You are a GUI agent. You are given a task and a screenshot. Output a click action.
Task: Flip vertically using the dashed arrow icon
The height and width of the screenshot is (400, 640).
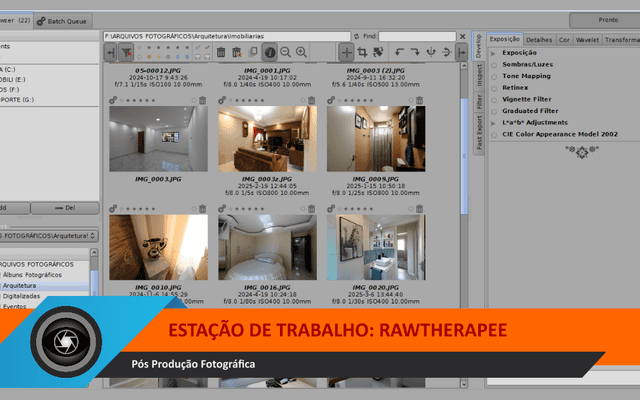click(x=447, y=52)
